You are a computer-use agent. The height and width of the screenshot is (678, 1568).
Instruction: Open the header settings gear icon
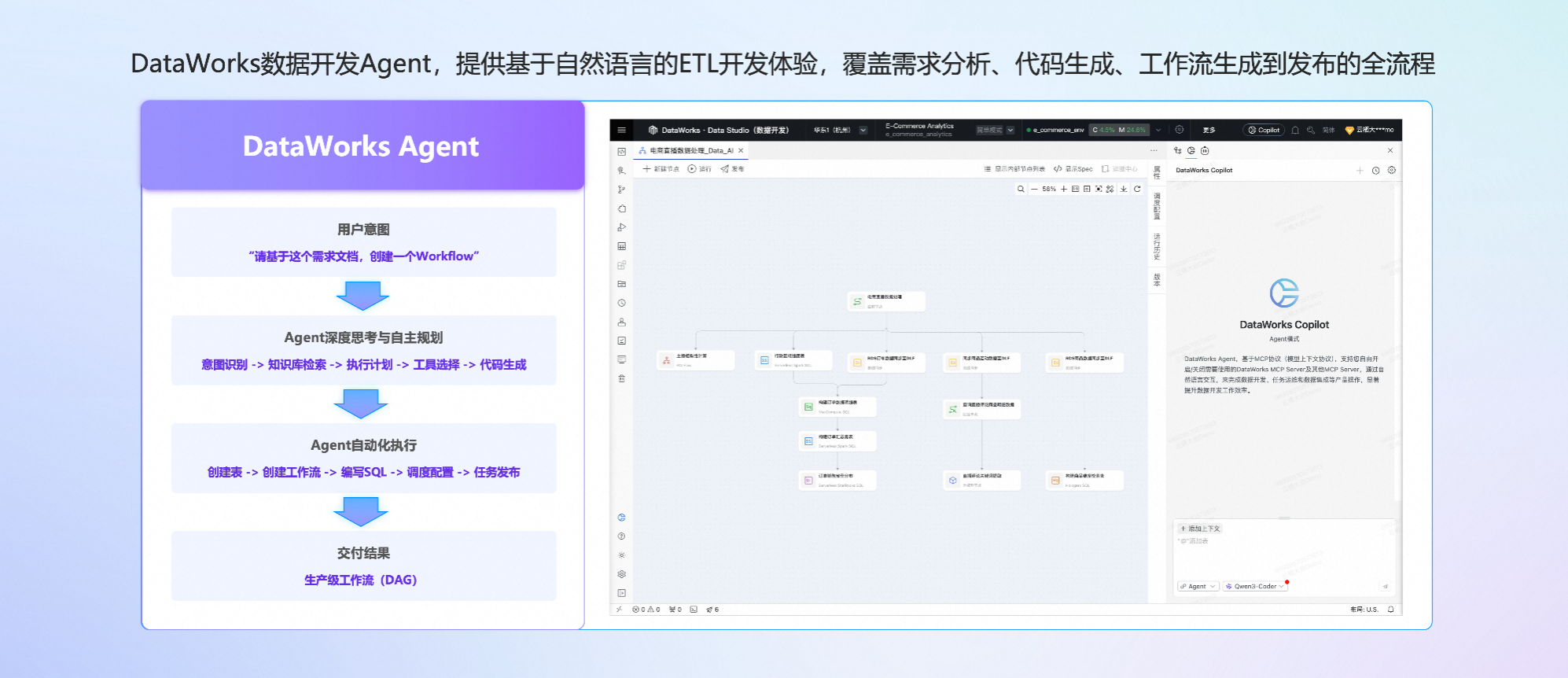[x=1179, y=130]
